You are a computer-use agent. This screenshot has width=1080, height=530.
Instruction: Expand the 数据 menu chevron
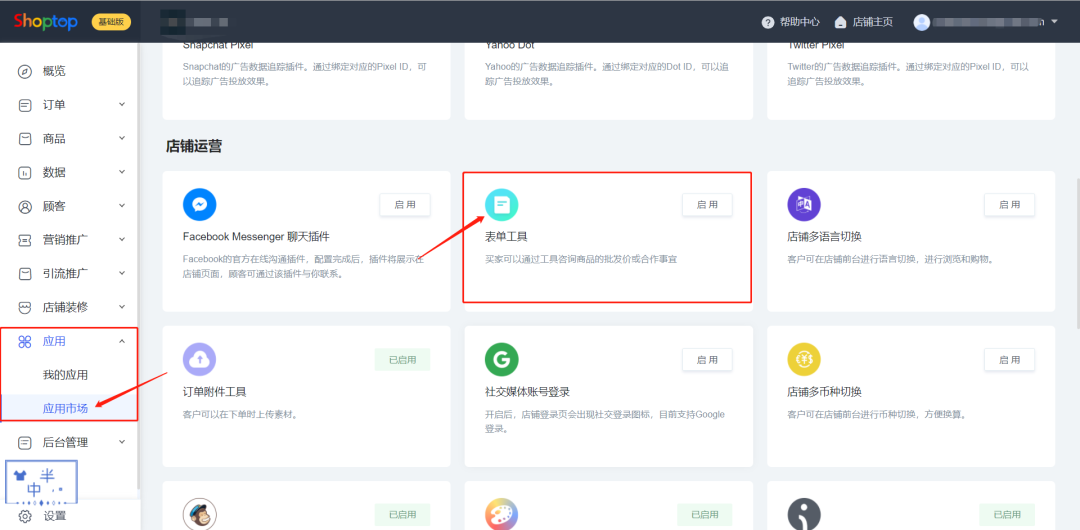point(122,172)
